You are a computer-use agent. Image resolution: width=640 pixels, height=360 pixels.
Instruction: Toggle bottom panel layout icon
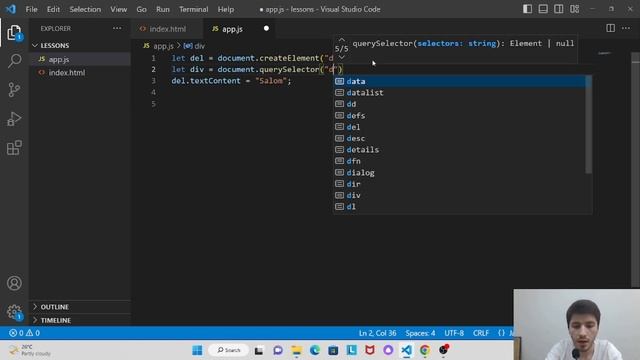click(543, 9)
